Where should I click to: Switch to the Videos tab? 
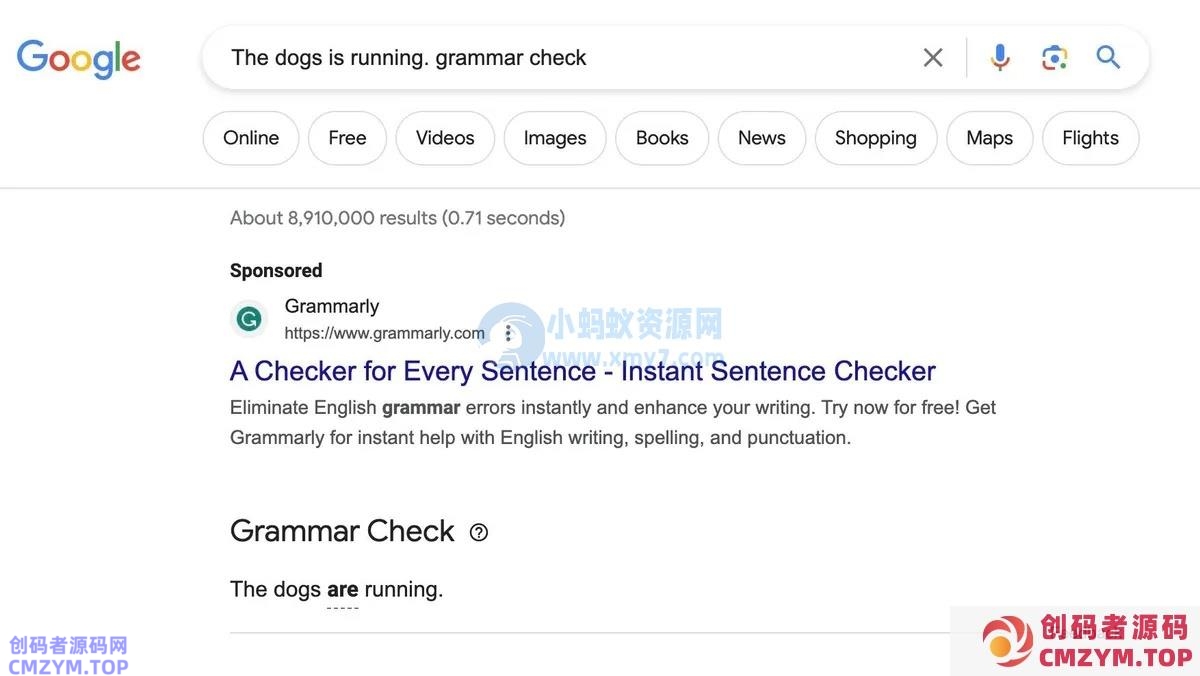(x=445, y=138)
